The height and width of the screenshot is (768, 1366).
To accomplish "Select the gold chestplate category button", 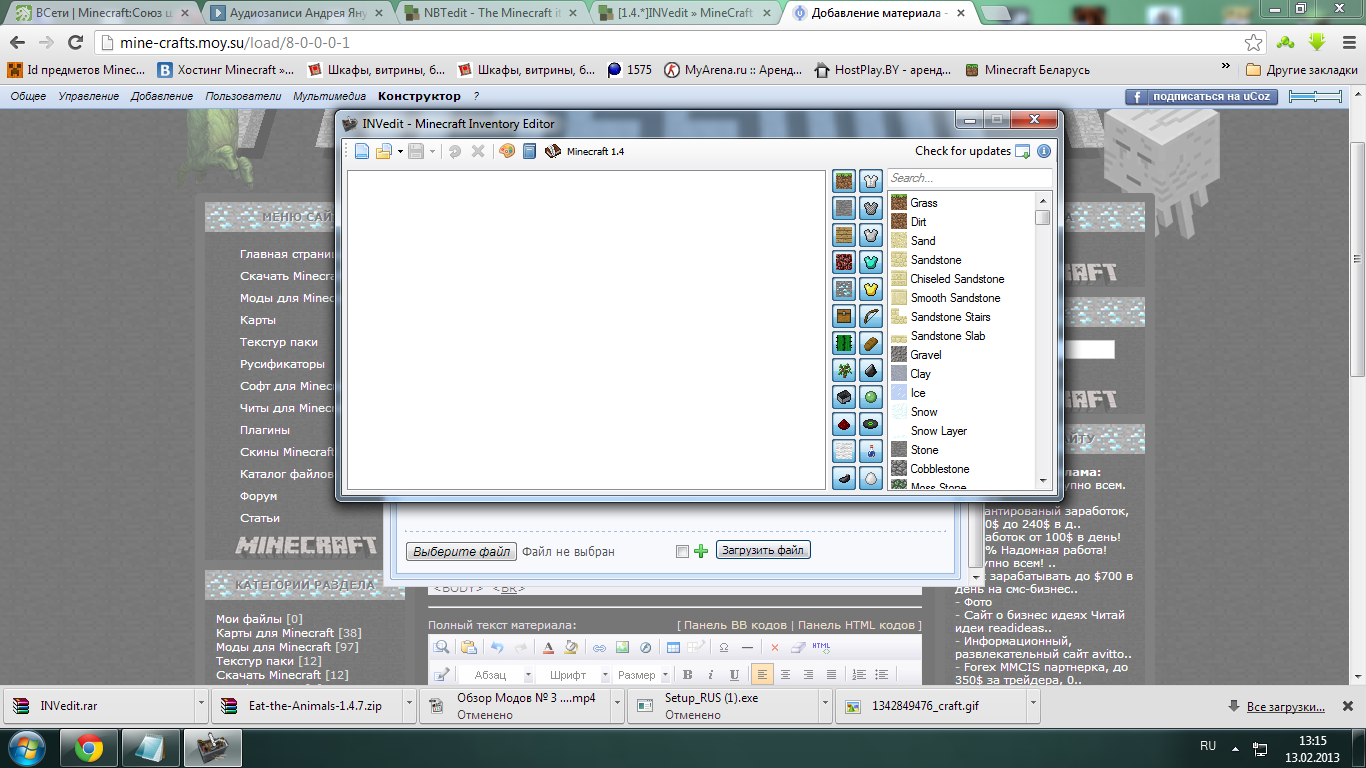I will tap(871, 289).
